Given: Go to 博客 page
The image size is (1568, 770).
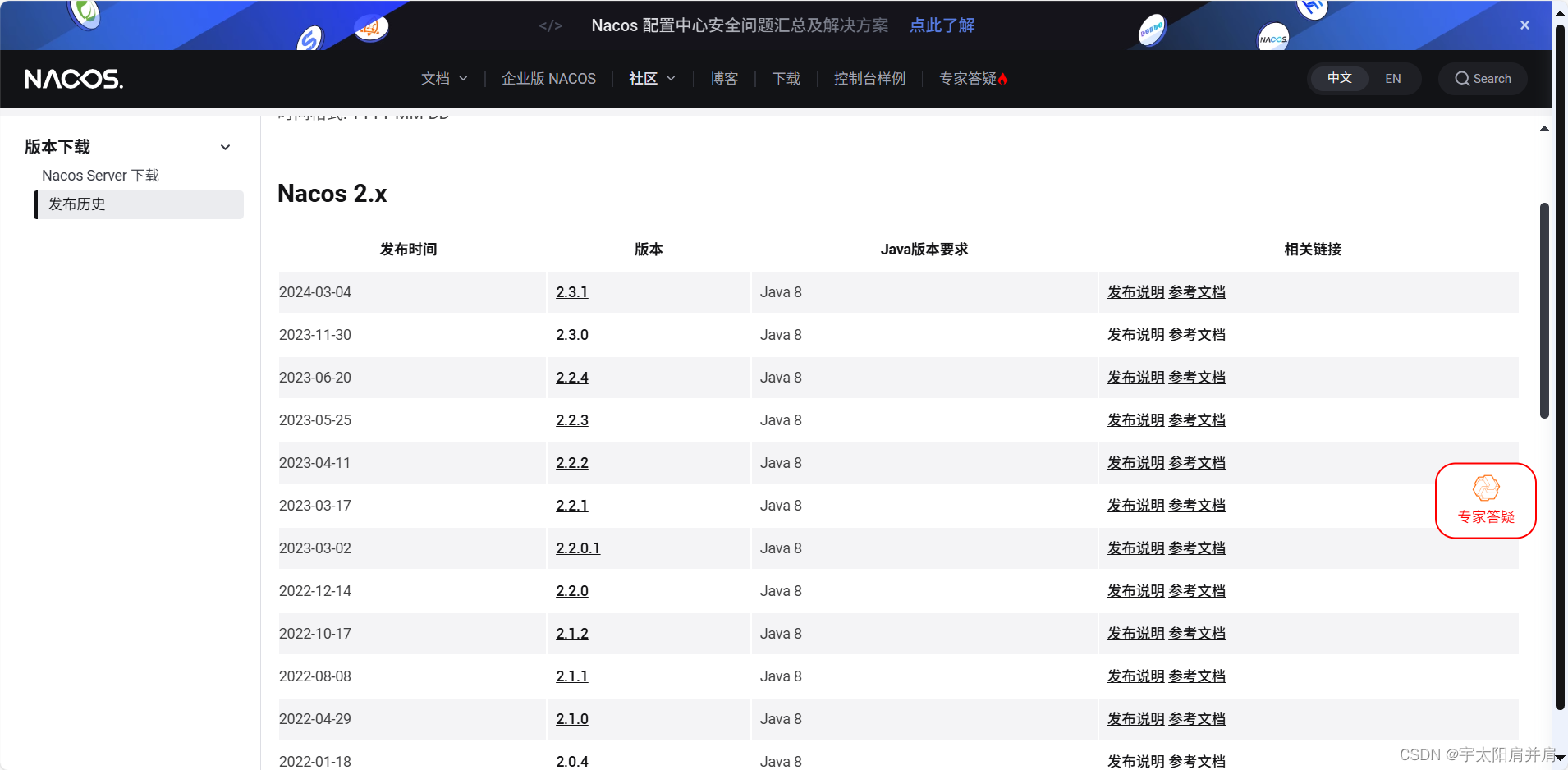Looking at the screenshot, I should [x=724, y=79].
